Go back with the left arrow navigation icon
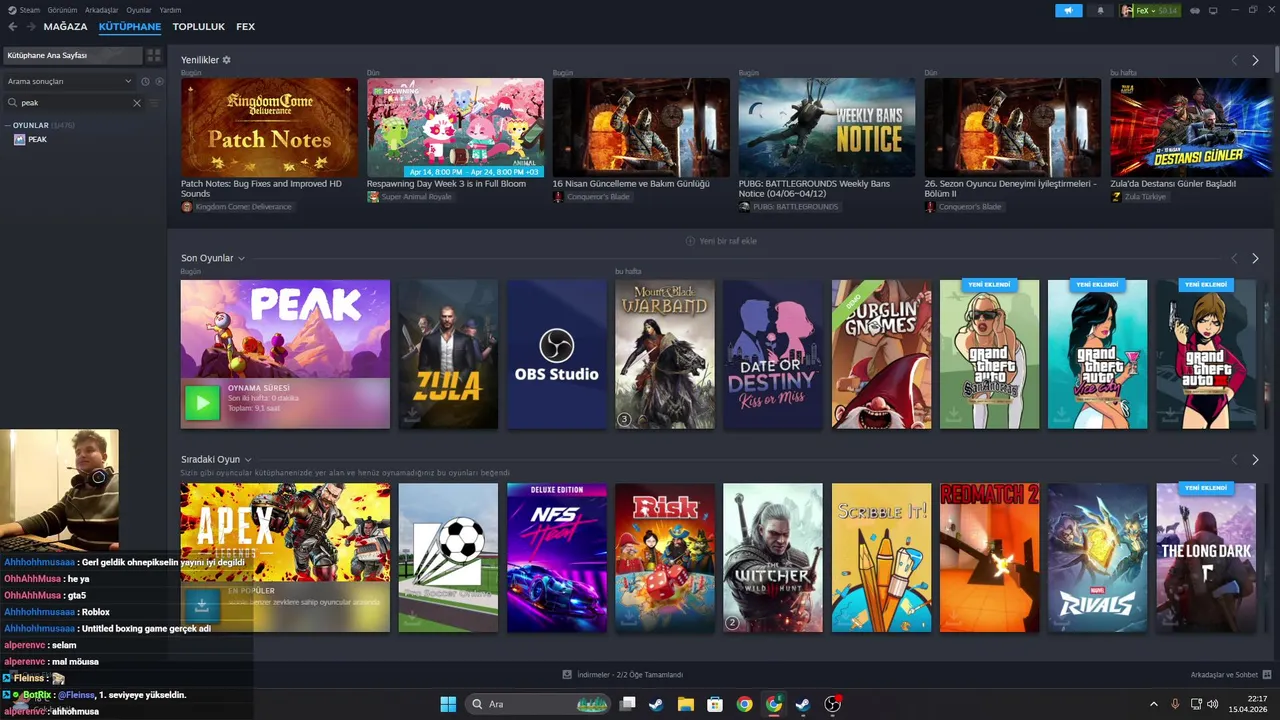The image size is (1280, 720). [x=13, y=27]
